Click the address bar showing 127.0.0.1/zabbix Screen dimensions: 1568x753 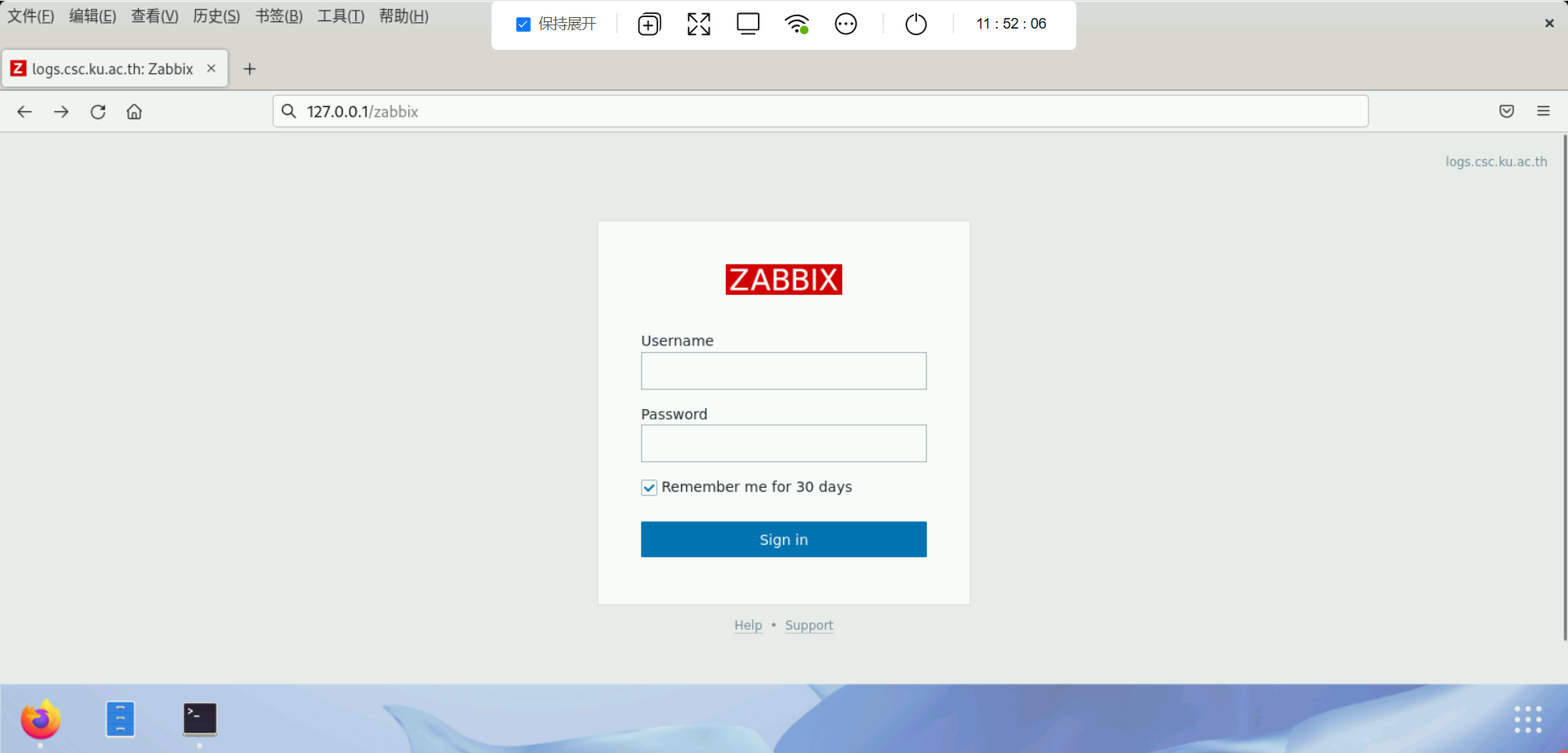[821, 111]
